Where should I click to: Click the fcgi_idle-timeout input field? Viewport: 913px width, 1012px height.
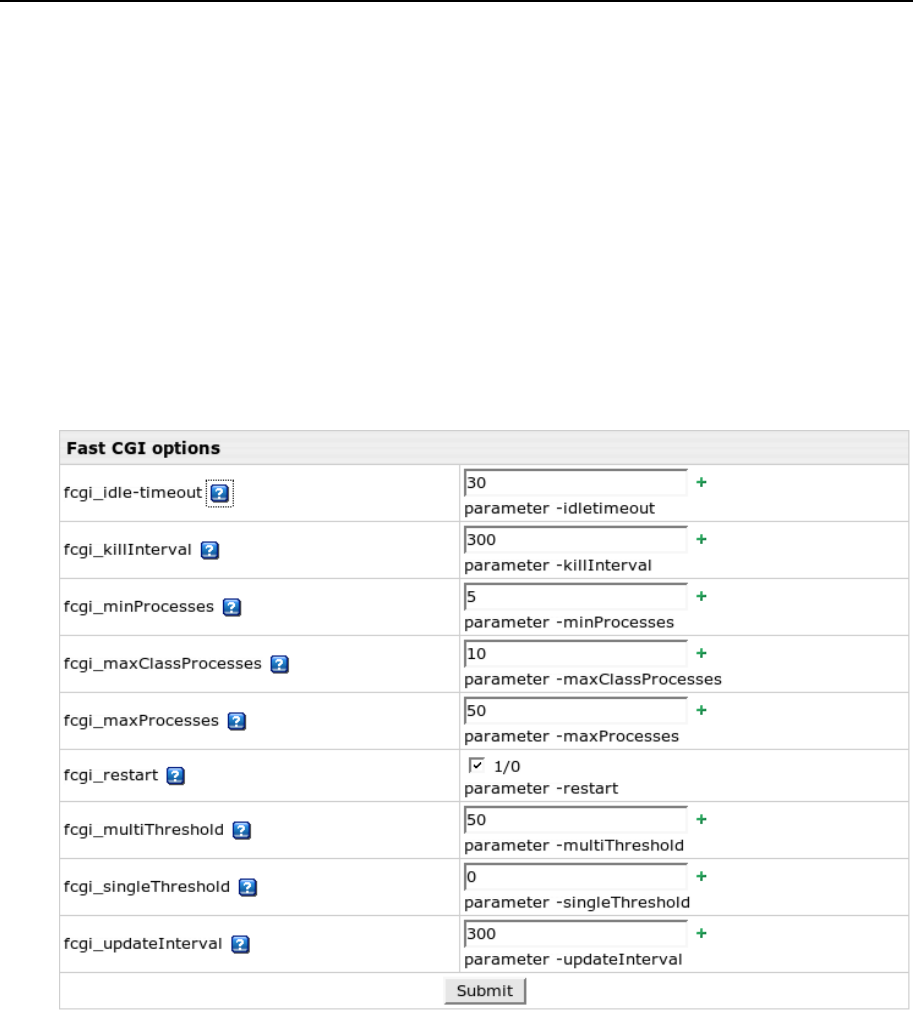click(x=575, y=482)
